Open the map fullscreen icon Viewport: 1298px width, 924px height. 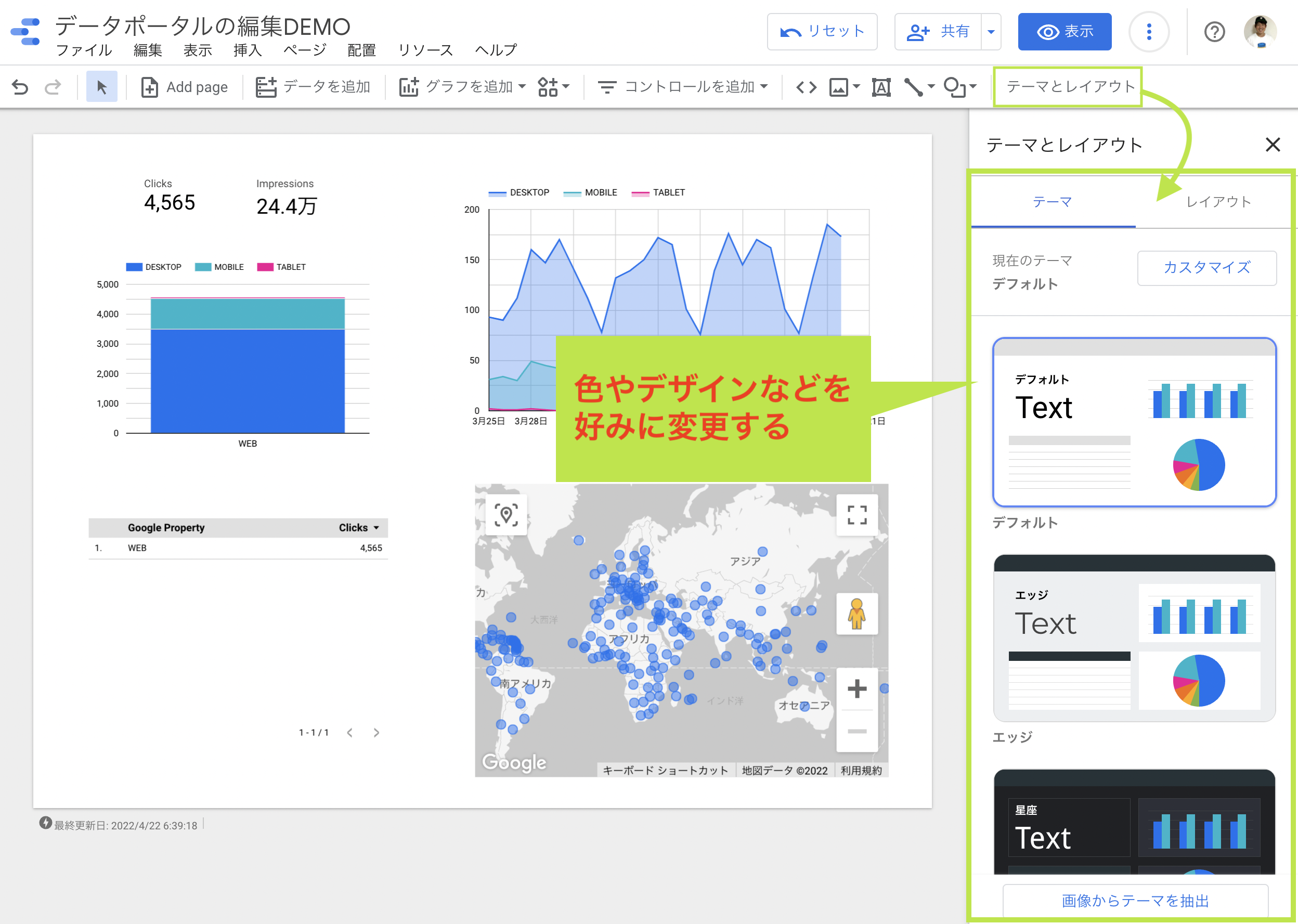point(856,514)
